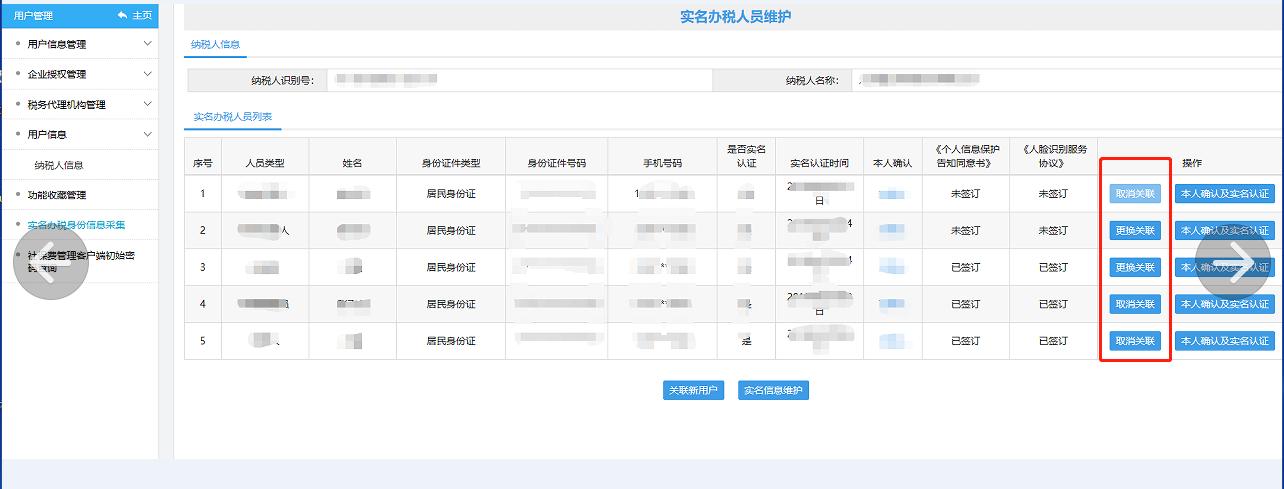The width and height of the screenshot is (1284, 489).
Task: Expand the 税务代理机构管理 chevron
Action: coord(148,104)
